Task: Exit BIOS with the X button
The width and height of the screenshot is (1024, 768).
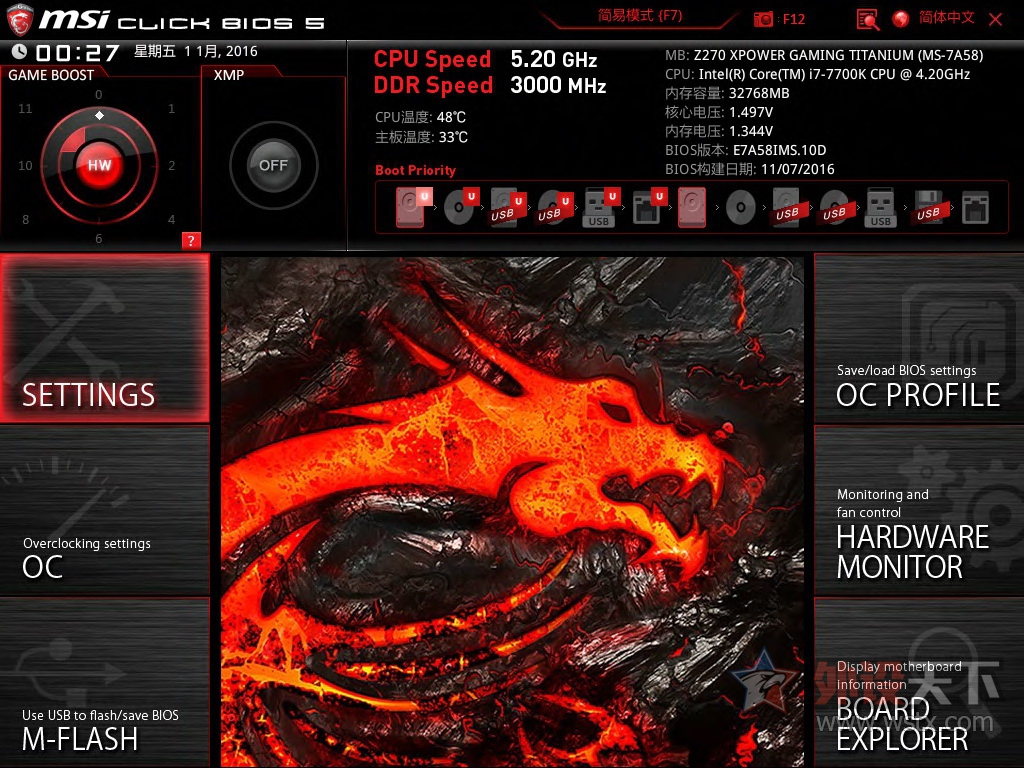Action: point(995,20)
